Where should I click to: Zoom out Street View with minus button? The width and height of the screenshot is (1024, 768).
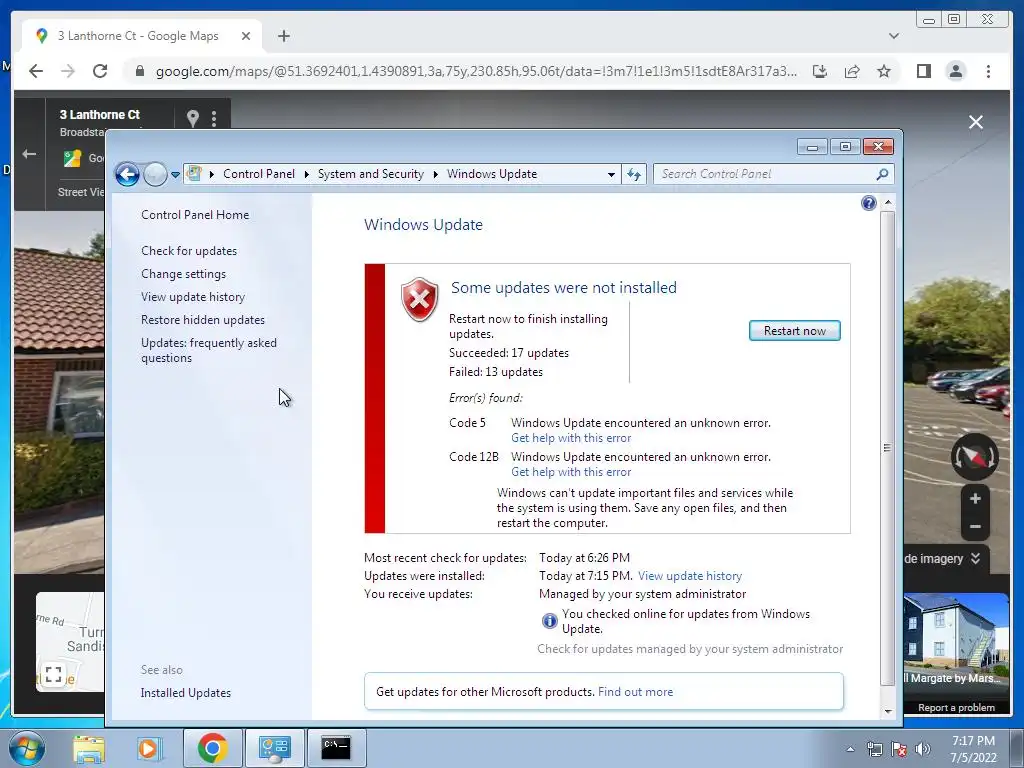click(975, 526)
